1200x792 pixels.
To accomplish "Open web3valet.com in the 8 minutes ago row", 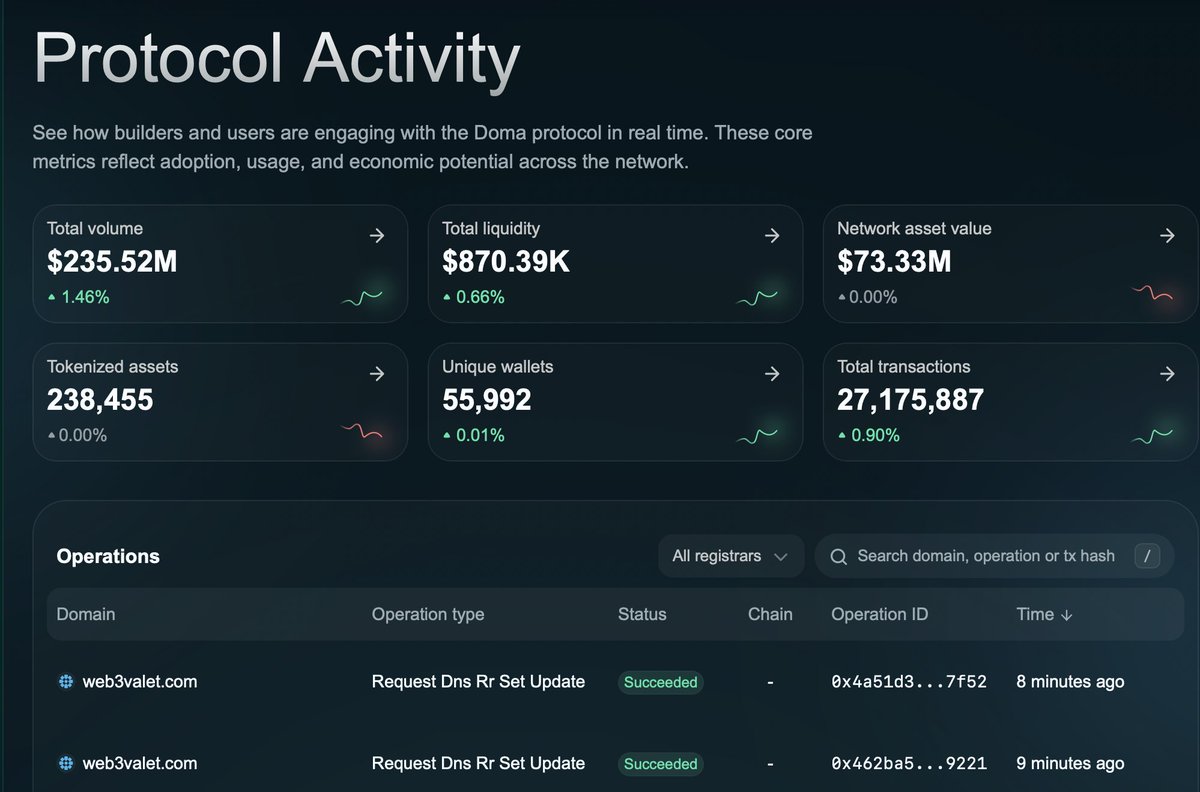I will [x=139, y=682].
